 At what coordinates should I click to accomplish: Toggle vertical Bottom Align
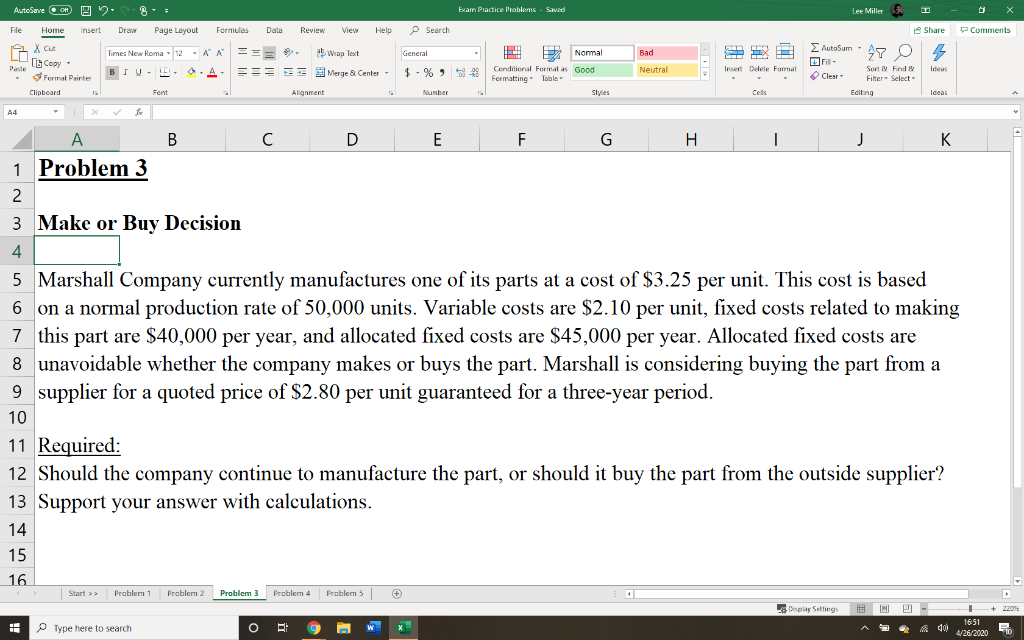270,53
